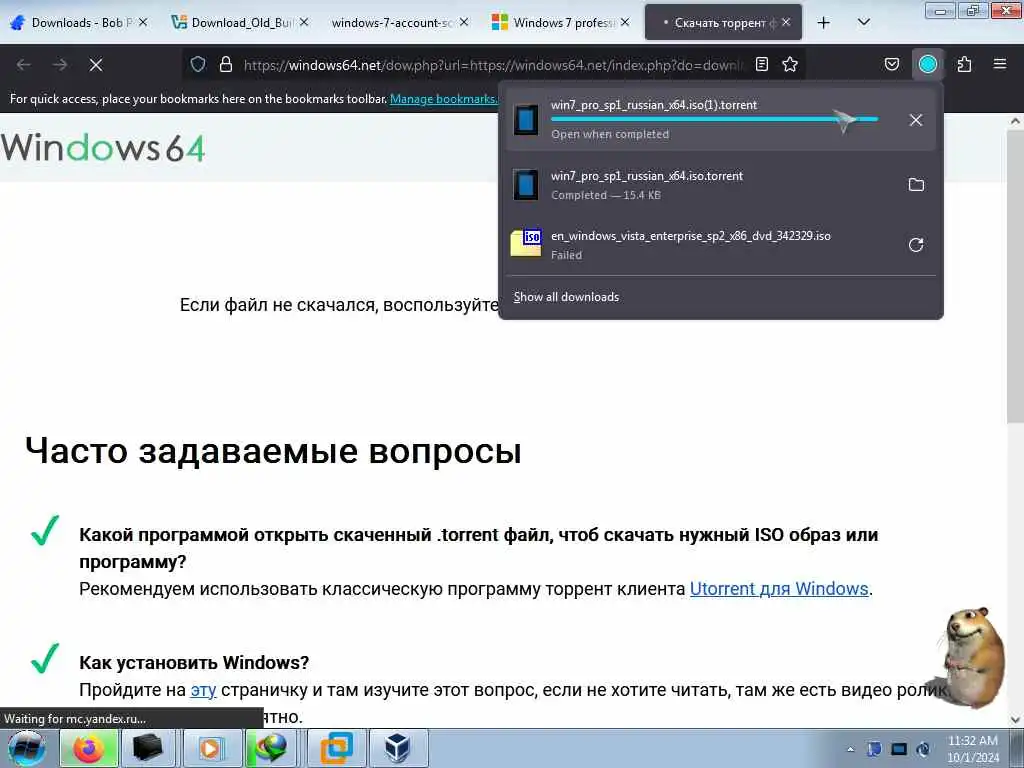This screenshot has height=768, width=1024.
Task: Switch to windows-7-account tab
Action: click(x=400, y=23)
